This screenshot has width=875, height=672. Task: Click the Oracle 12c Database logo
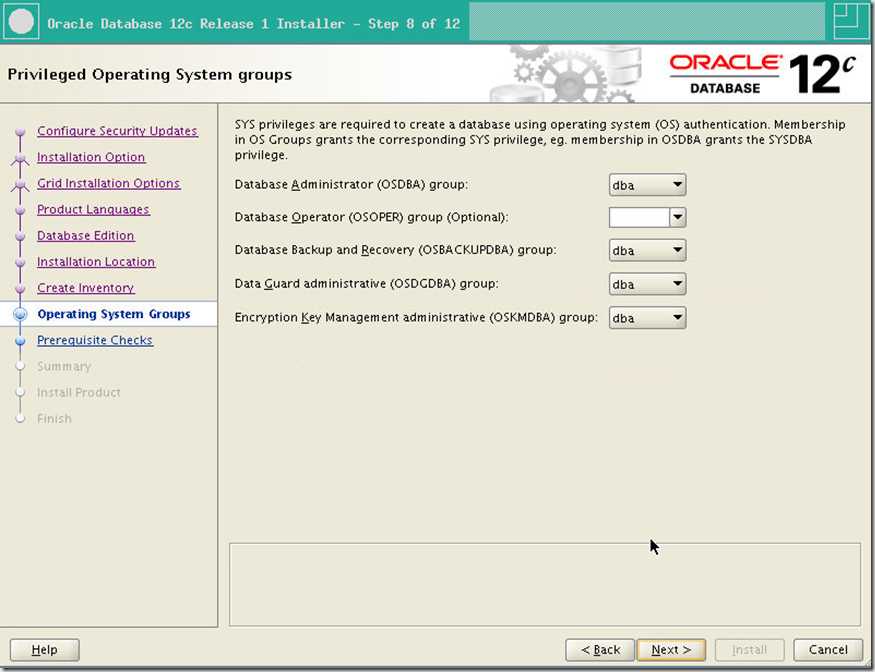pyautogui.click(x=762, y=74)
